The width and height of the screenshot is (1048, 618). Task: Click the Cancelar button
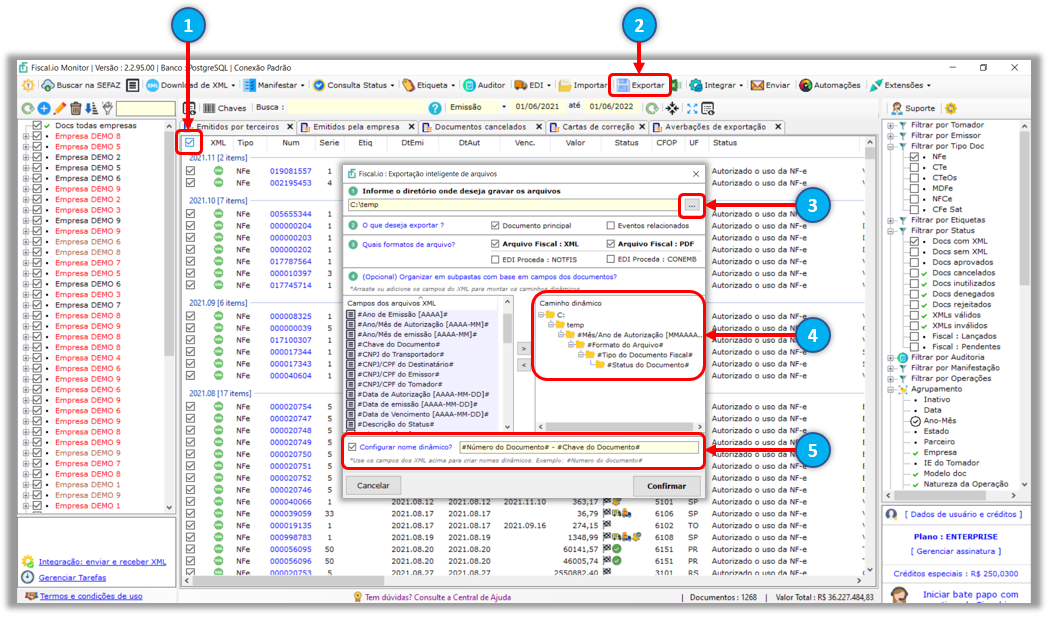click(x=373, y=486)
